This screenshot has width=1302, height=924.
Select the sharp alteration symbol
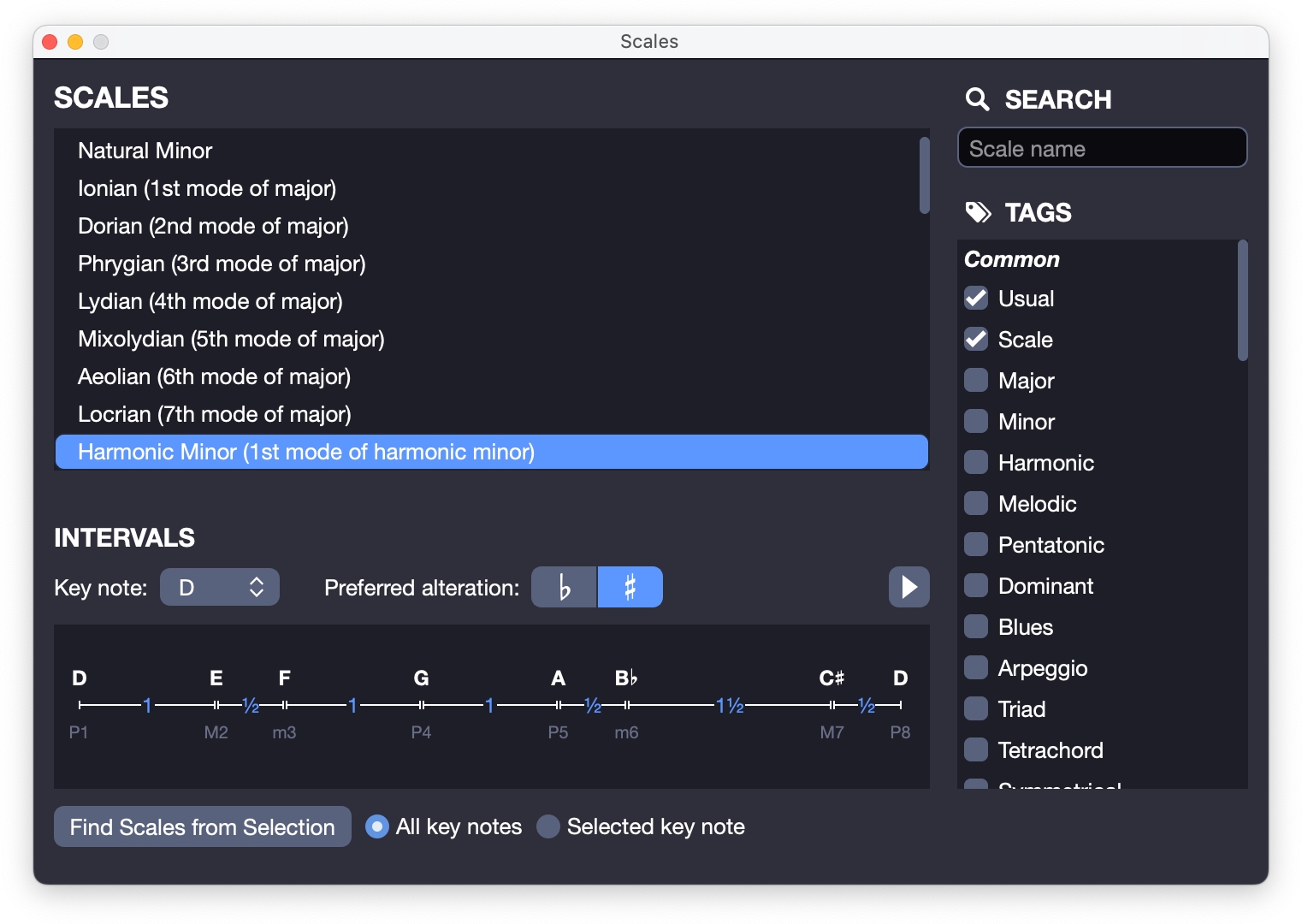(x=630, y=587)
